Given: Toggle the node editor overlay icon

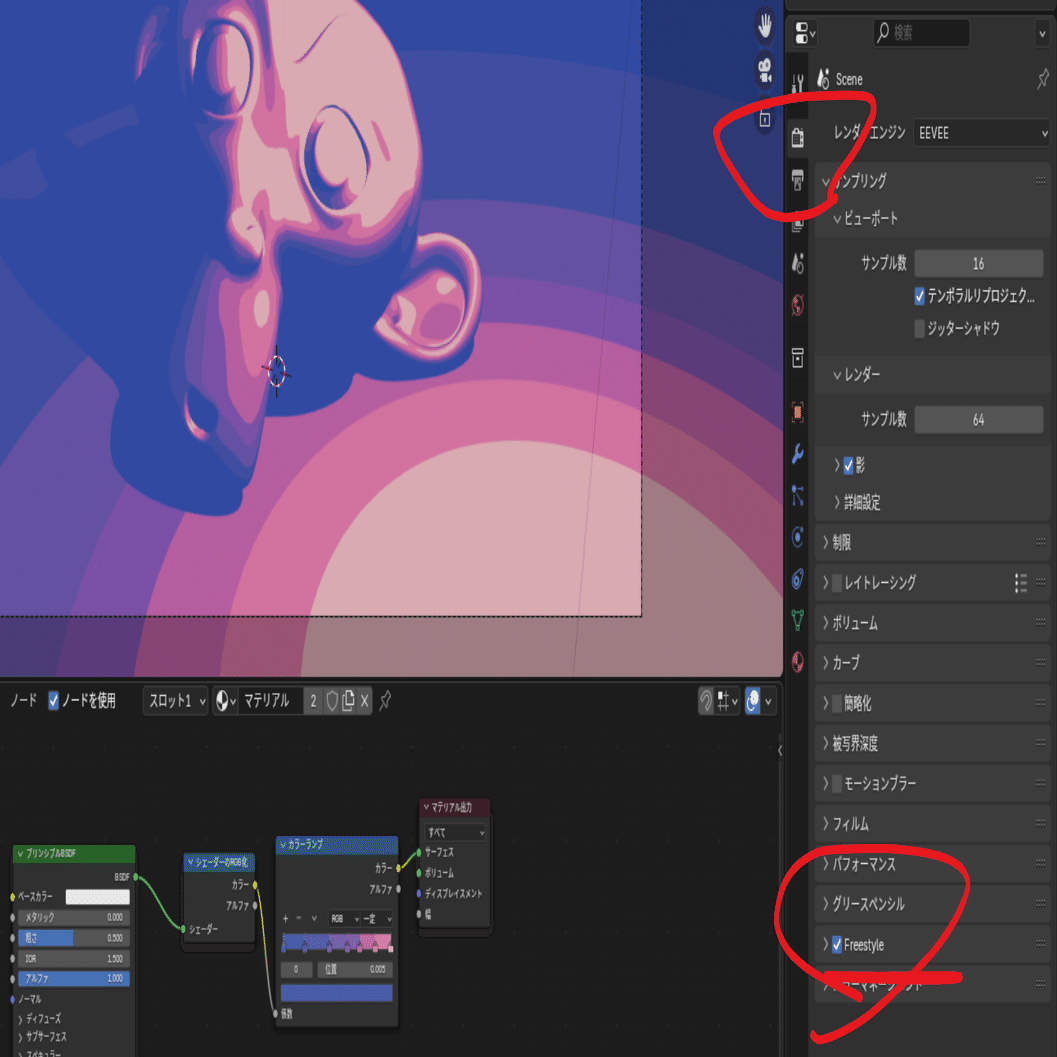Looking at the screenshot, I should click(753, 701).
